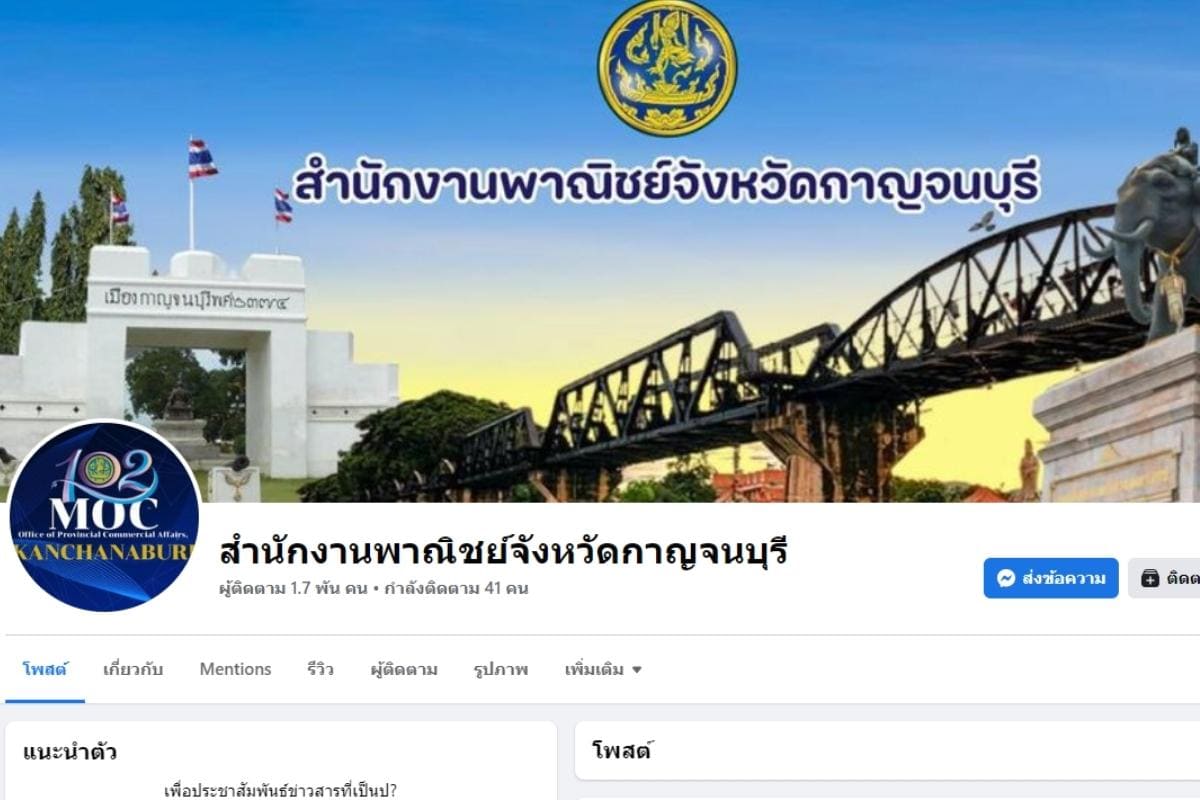Switch to the เกี่ยวกับ tab
This screenshot has height=800, width=1200.
coord(133,669)
